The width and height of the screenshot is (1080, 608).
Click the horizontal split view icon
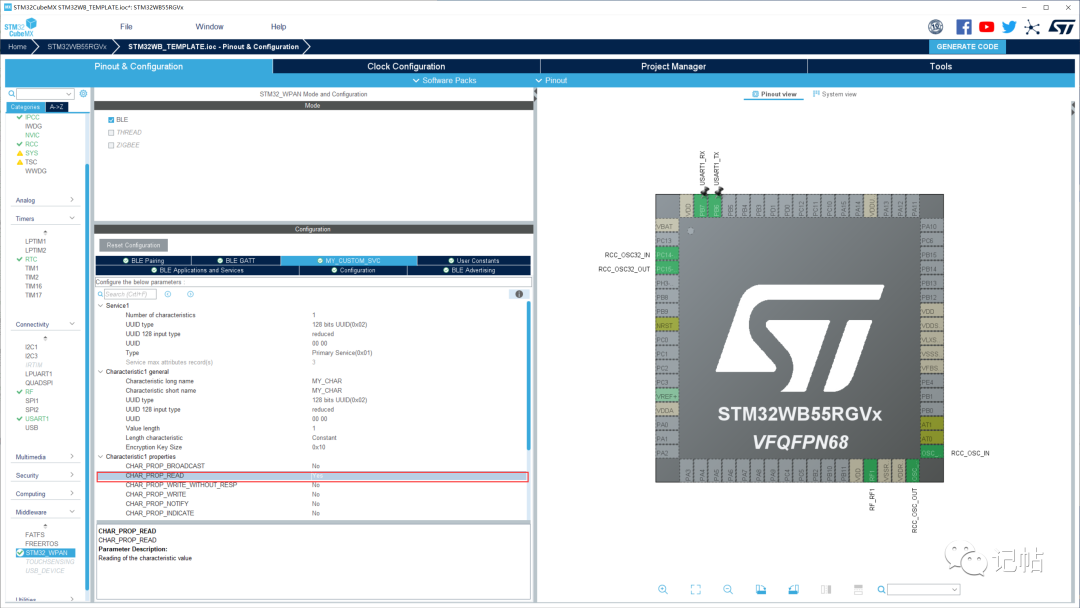click(858, 589)
